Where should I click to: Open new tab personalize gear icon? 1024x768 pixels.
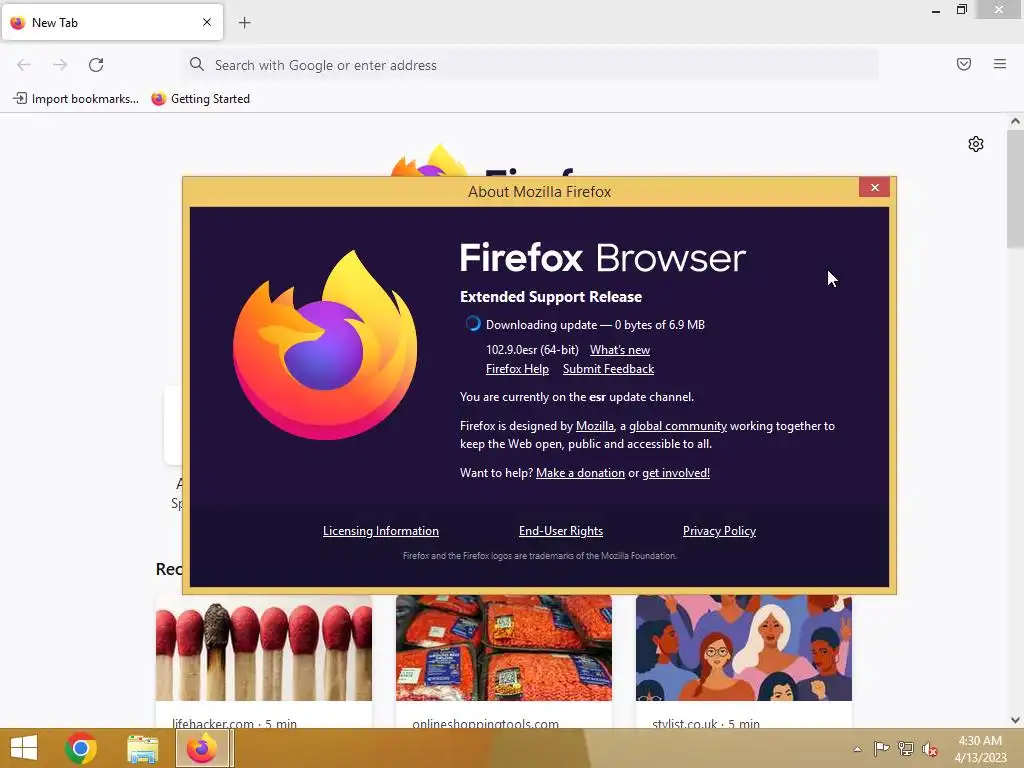pos(976,144)
